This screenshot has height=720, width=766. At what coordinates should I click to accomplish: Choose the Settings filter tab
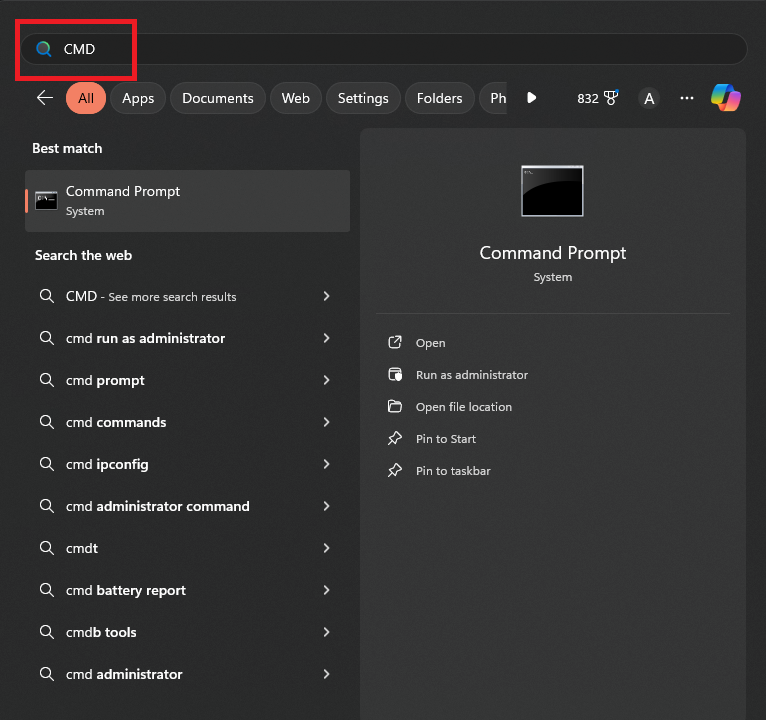coord(363,98)
